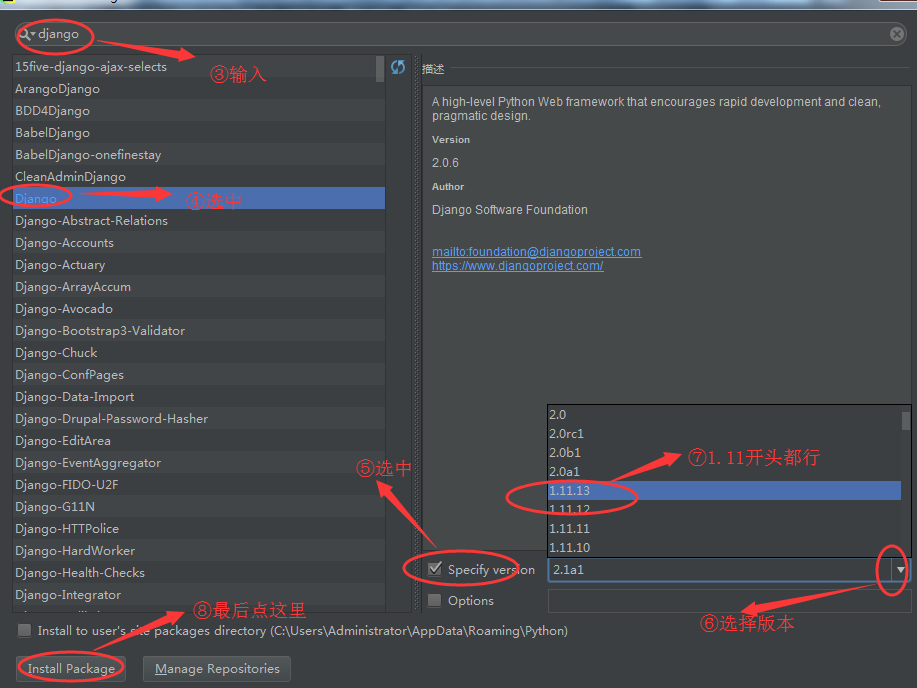Select the Django-Integrator package
This screenshot has width=917, height=688.
click(x=199, y=594)
